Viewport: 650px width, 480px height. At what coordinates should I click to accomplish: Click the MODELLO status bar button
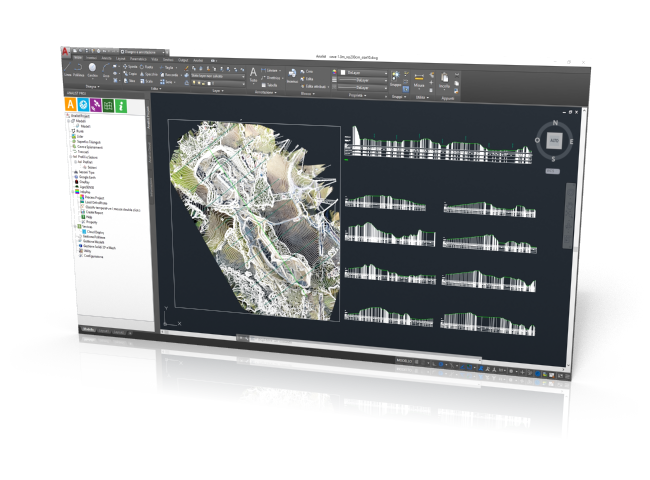pyautogui.click(x=404, y=361)
